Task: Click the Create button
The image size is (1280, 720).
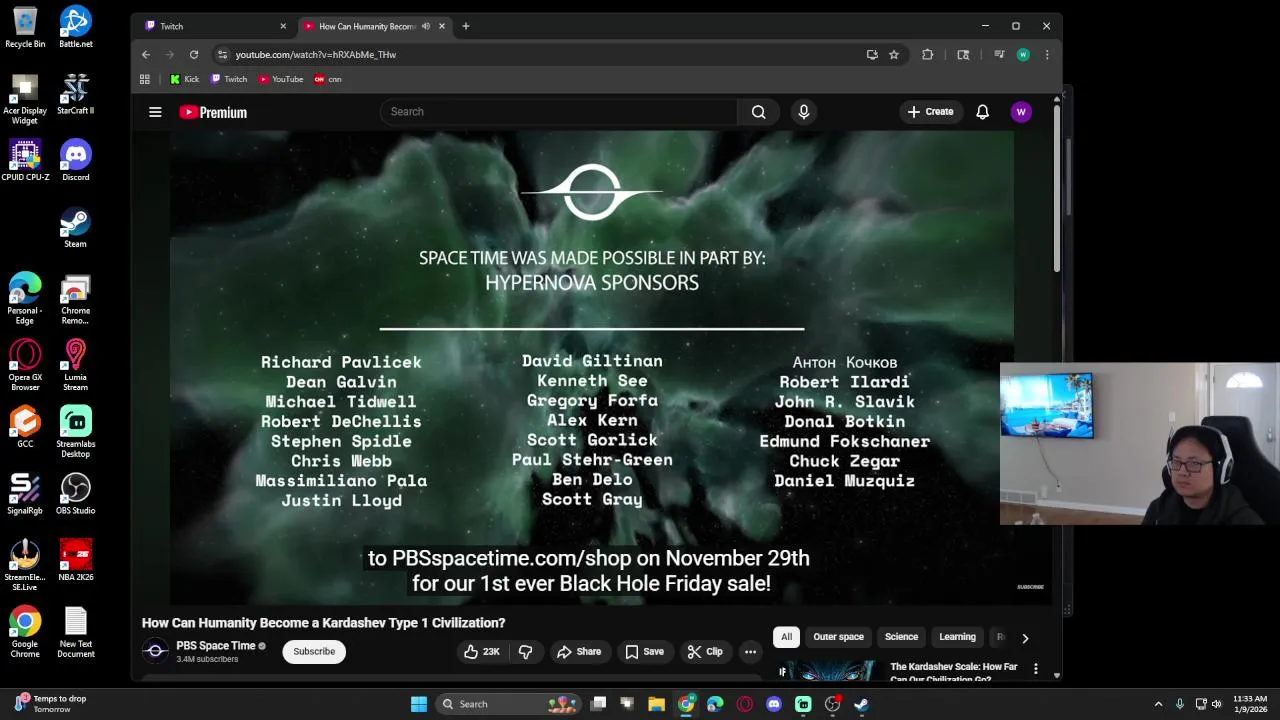Action: [x=930, y=112]
